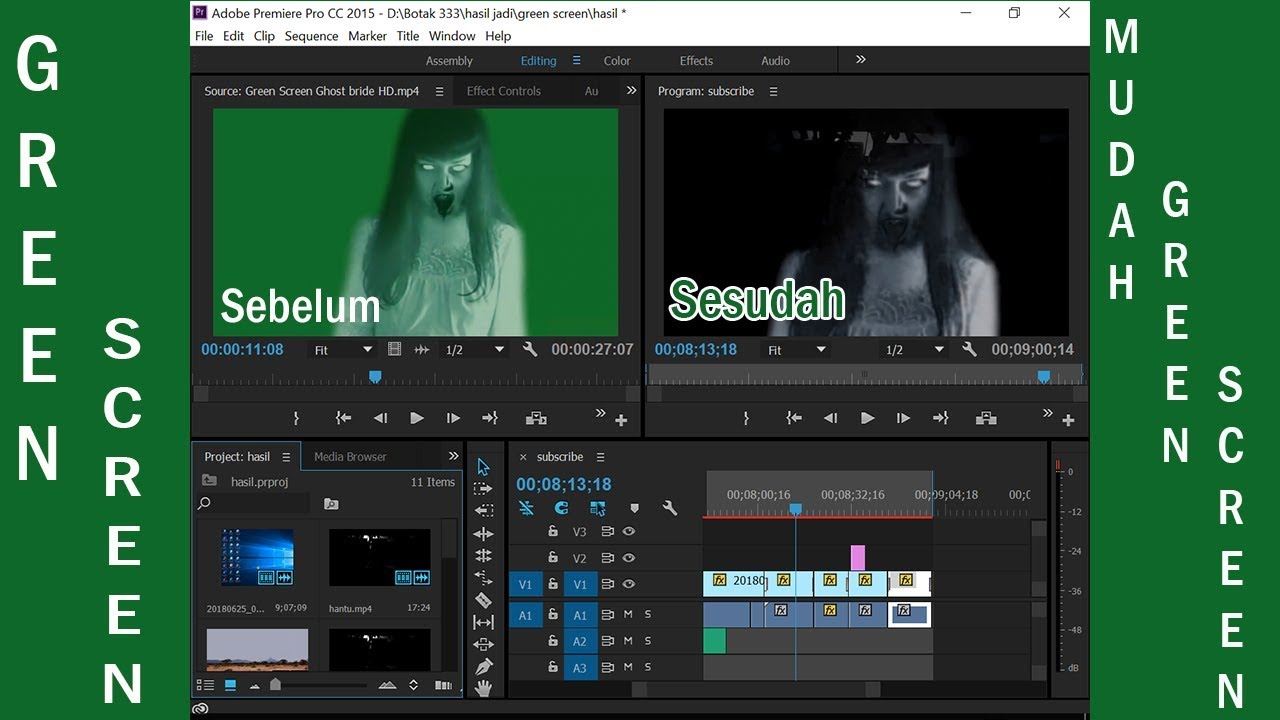Open the Sequence menu
This screenshot has width=1280, height=720.
tap(311, 36)
